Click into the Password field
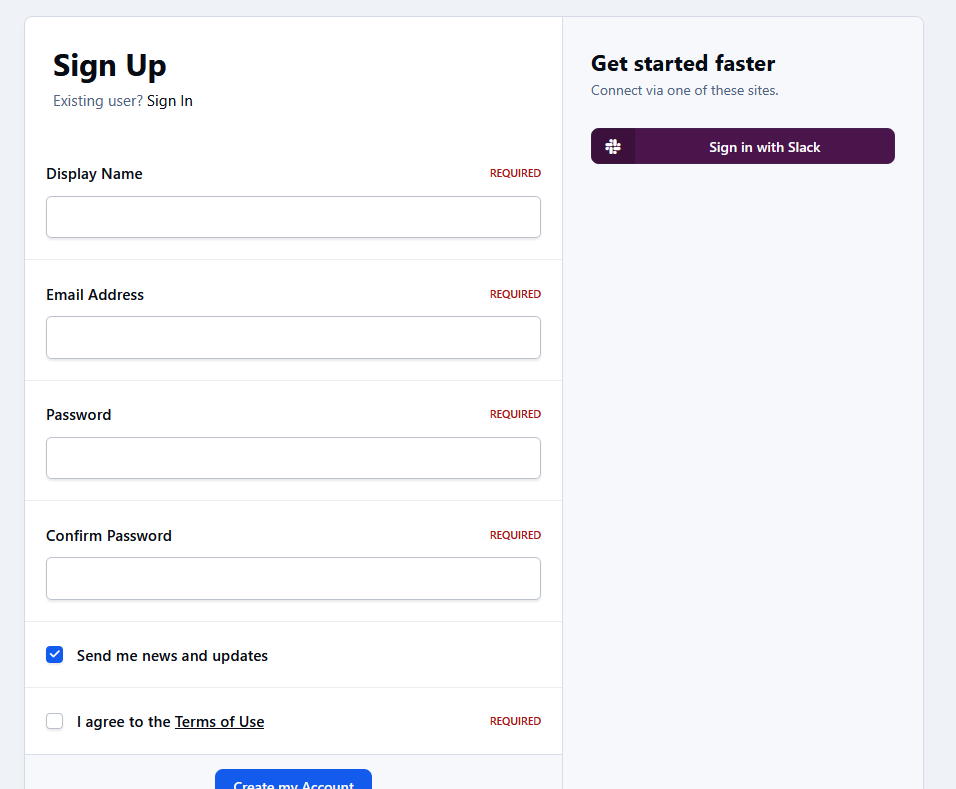 pos(293,458)
